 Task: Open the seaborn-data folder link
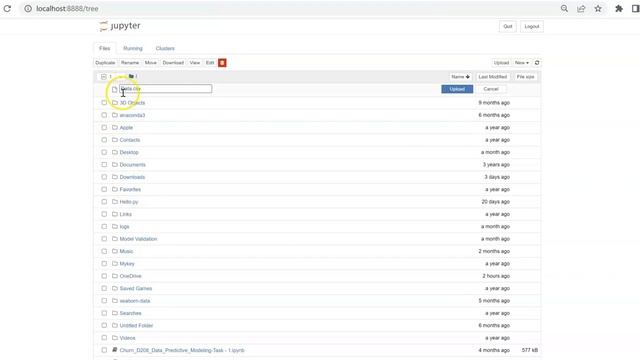click(x=135, y=301)
